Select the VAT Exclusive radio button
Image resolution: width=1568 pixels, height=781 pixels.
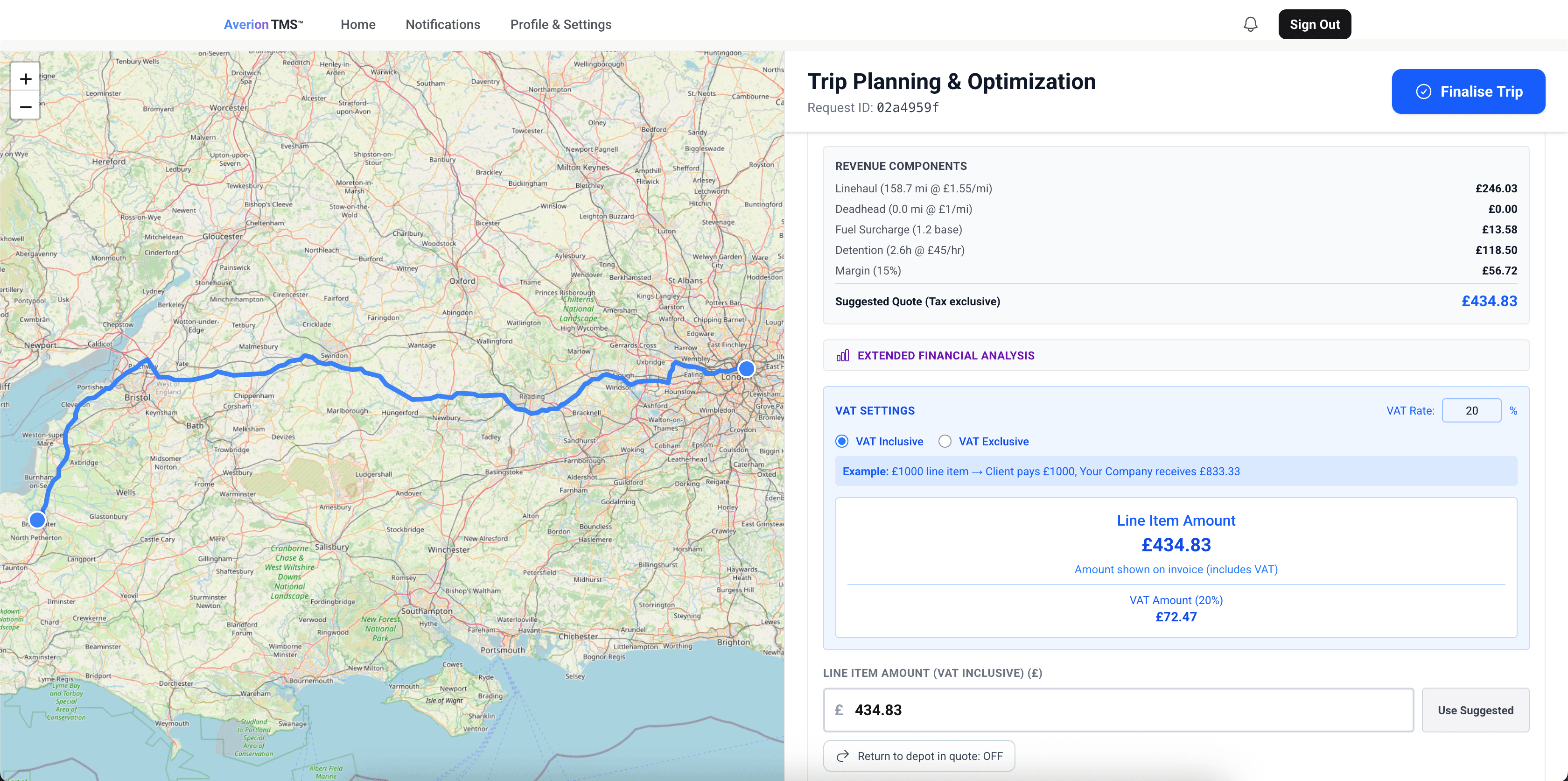click(x=945, y=441)
